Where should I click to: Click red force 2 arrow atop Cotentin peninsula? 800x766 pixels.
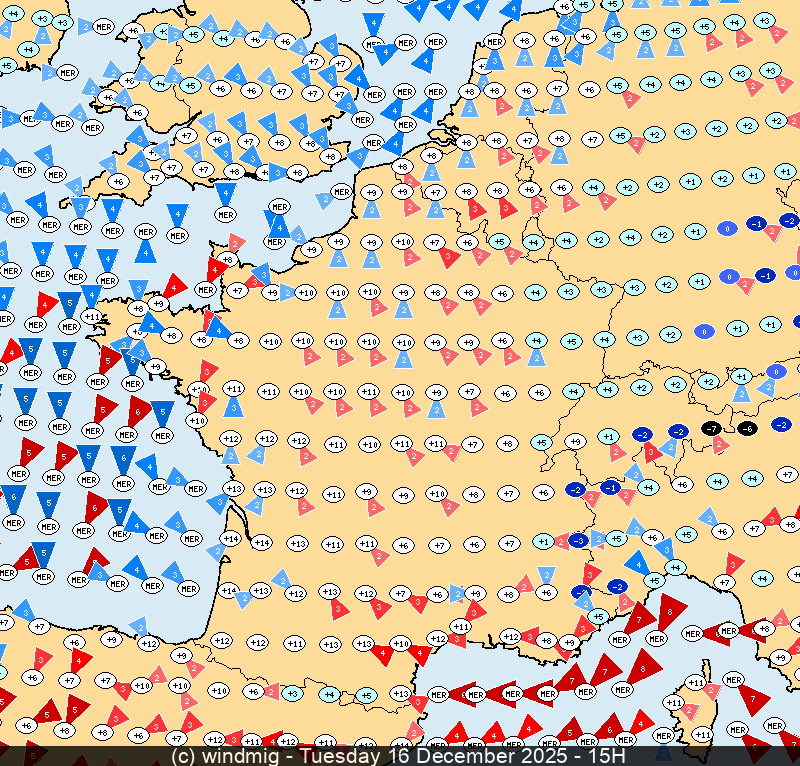click(235, 243)
